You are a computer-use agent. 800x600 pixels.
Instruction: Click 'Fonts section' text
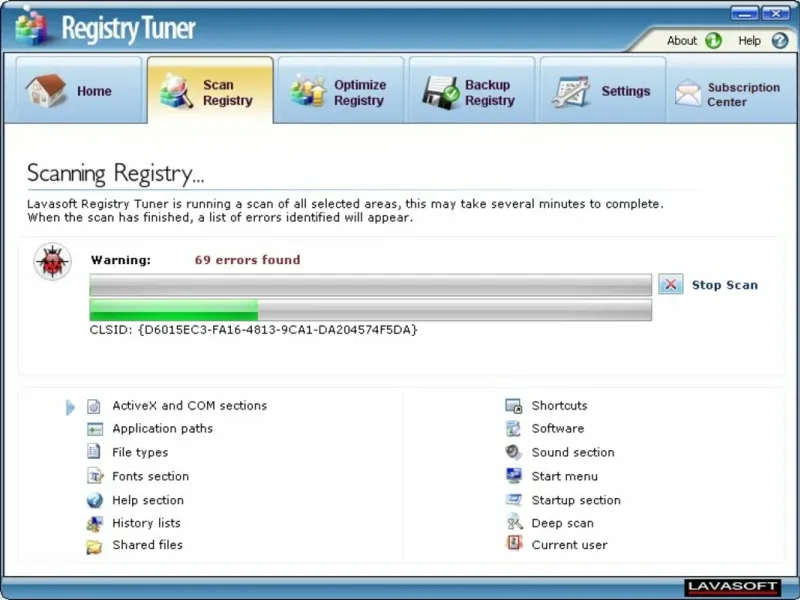pyautogui.click(x=151, y=476)
